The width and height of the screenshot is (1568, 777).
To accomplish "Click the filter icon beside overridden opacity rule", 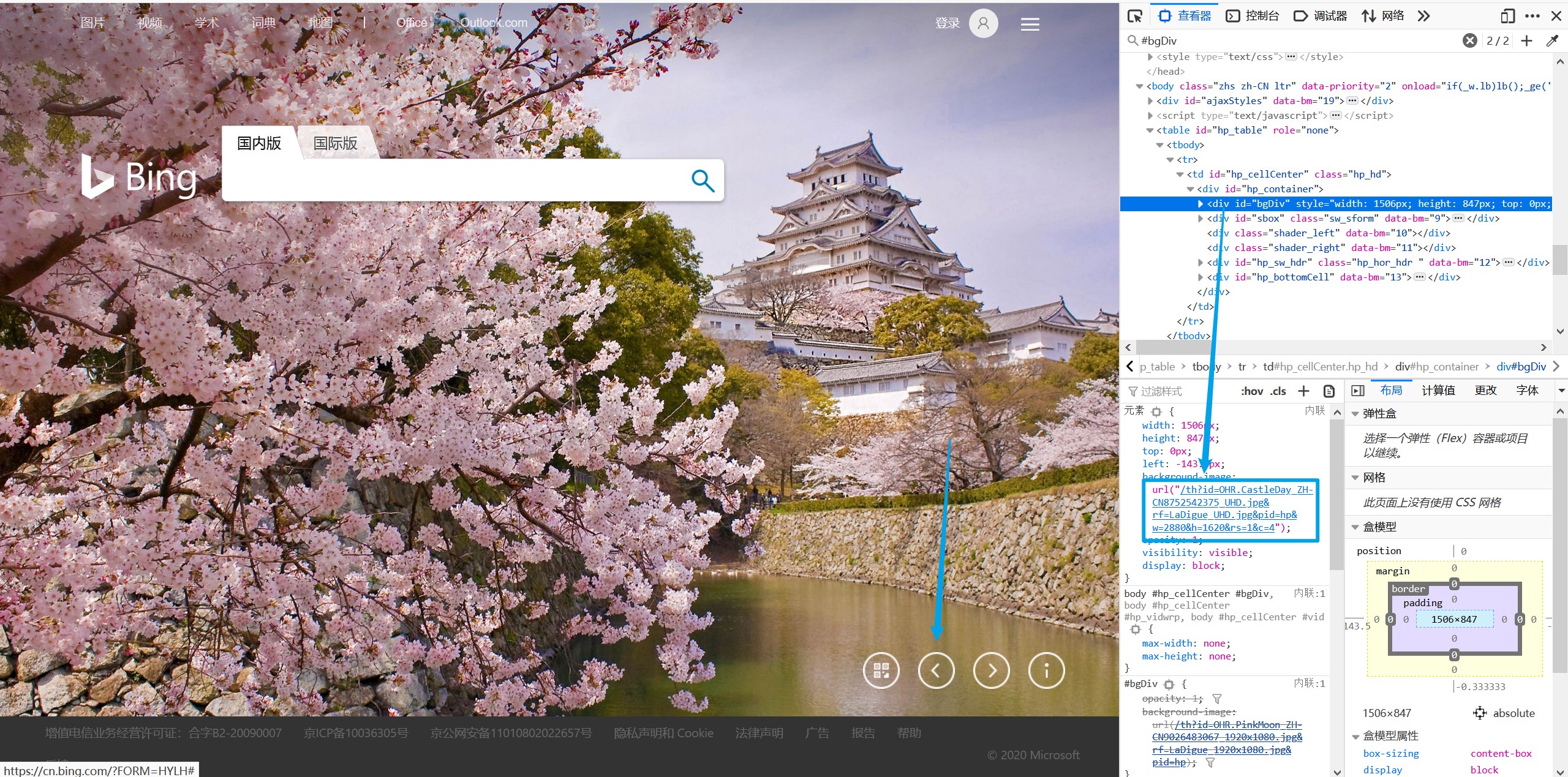I will 1217,699.
